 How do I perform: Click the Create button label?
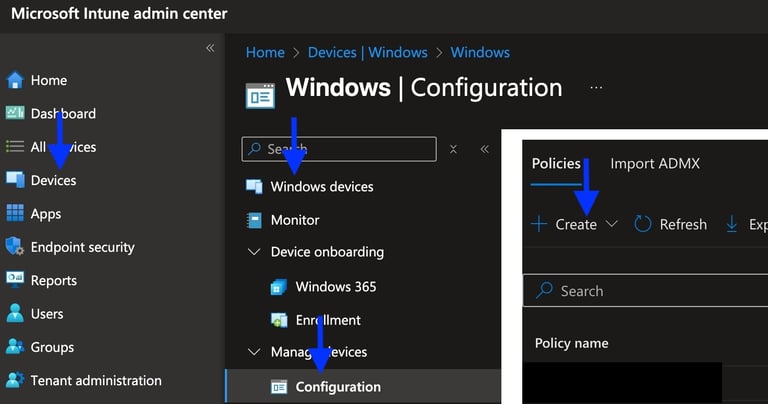click(x=576, y=224)
